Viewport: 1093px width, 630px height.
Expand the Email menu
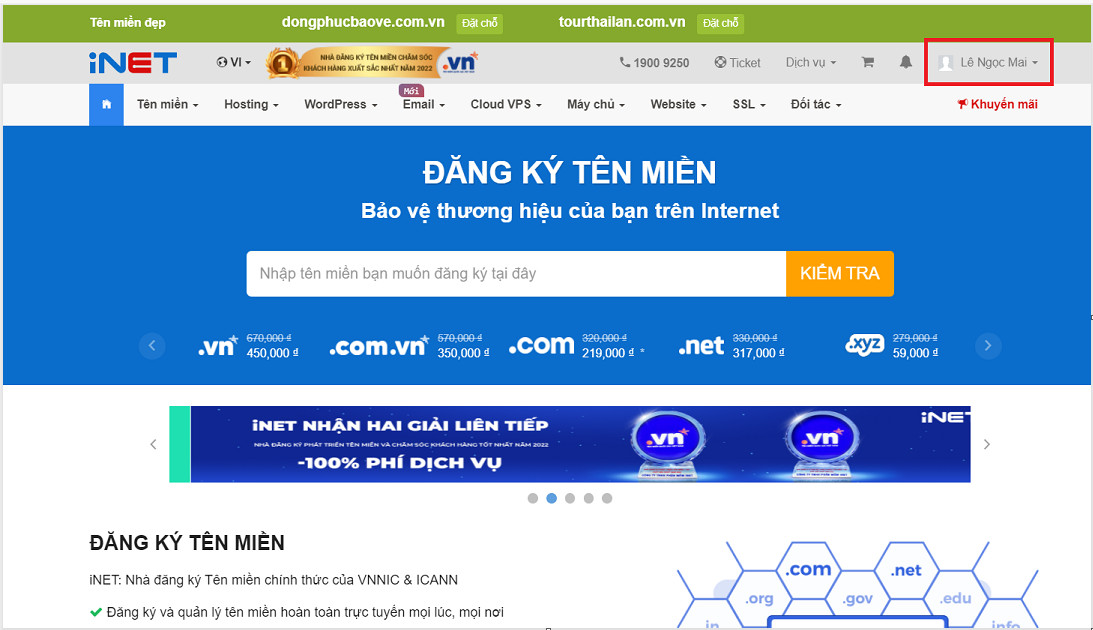[424, 105]
